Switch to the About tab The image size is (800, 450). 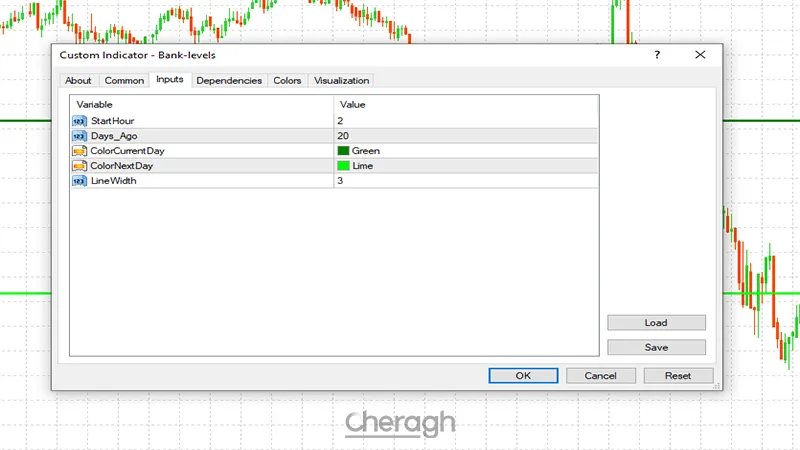pyautogui.click(x=78, y=81)
